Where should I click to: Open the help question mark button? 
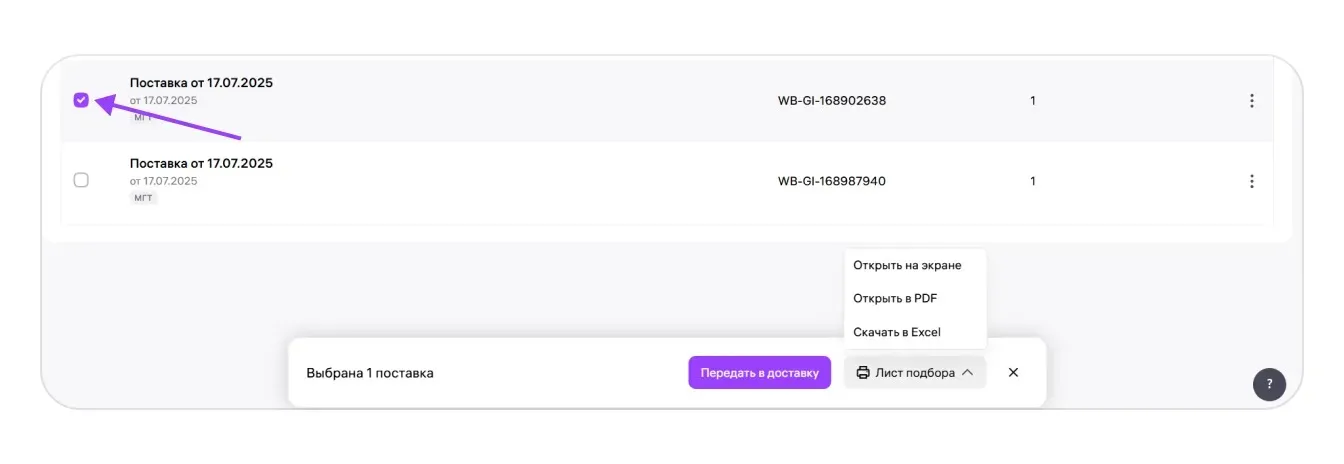pos(1269,384)
